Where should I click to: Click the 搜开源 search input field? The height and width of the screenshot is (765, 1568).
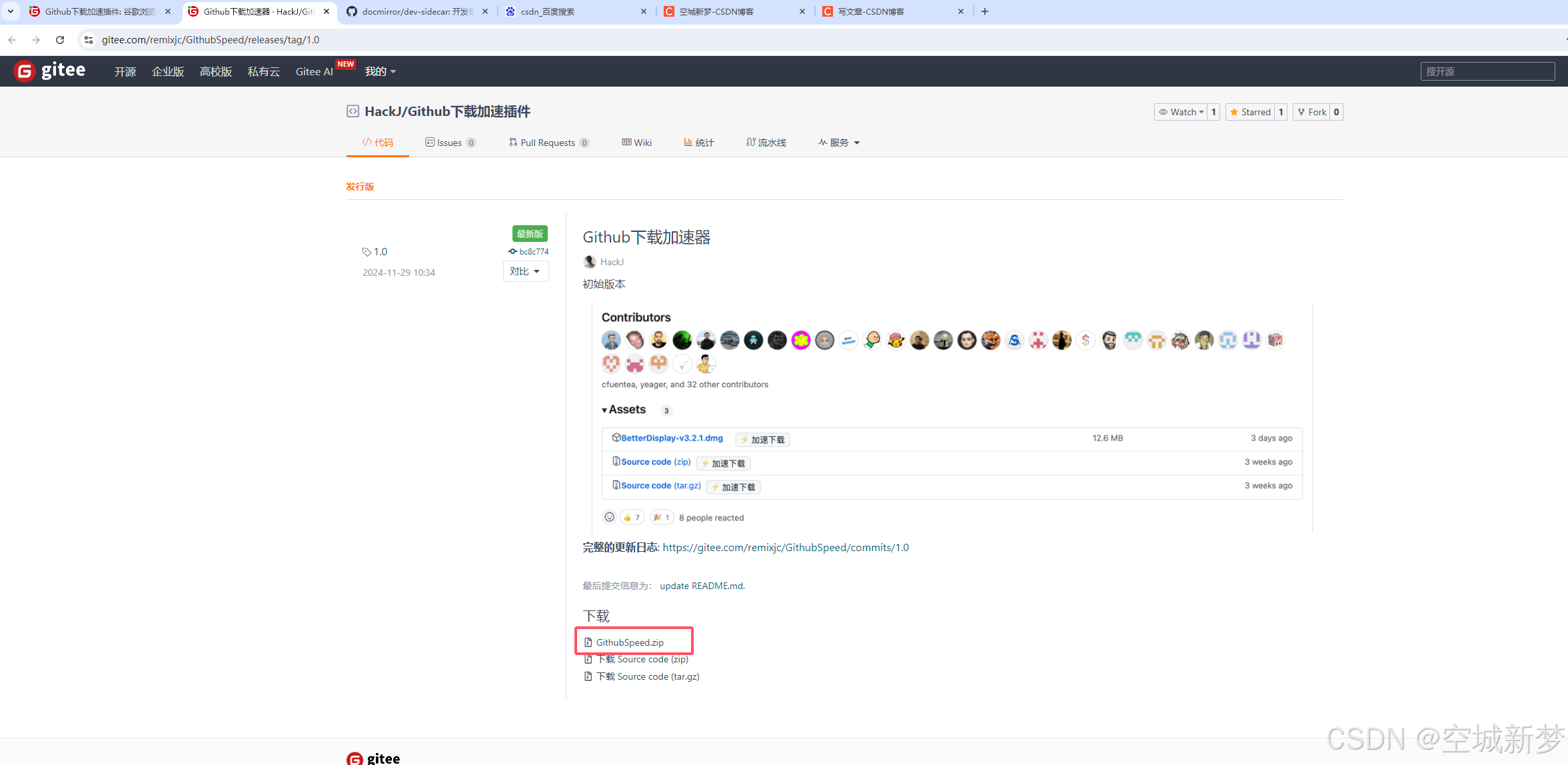(x=1487, y=71)
